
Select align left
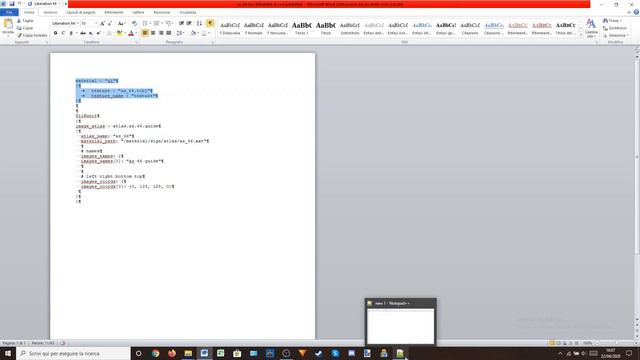click(145, 33)
